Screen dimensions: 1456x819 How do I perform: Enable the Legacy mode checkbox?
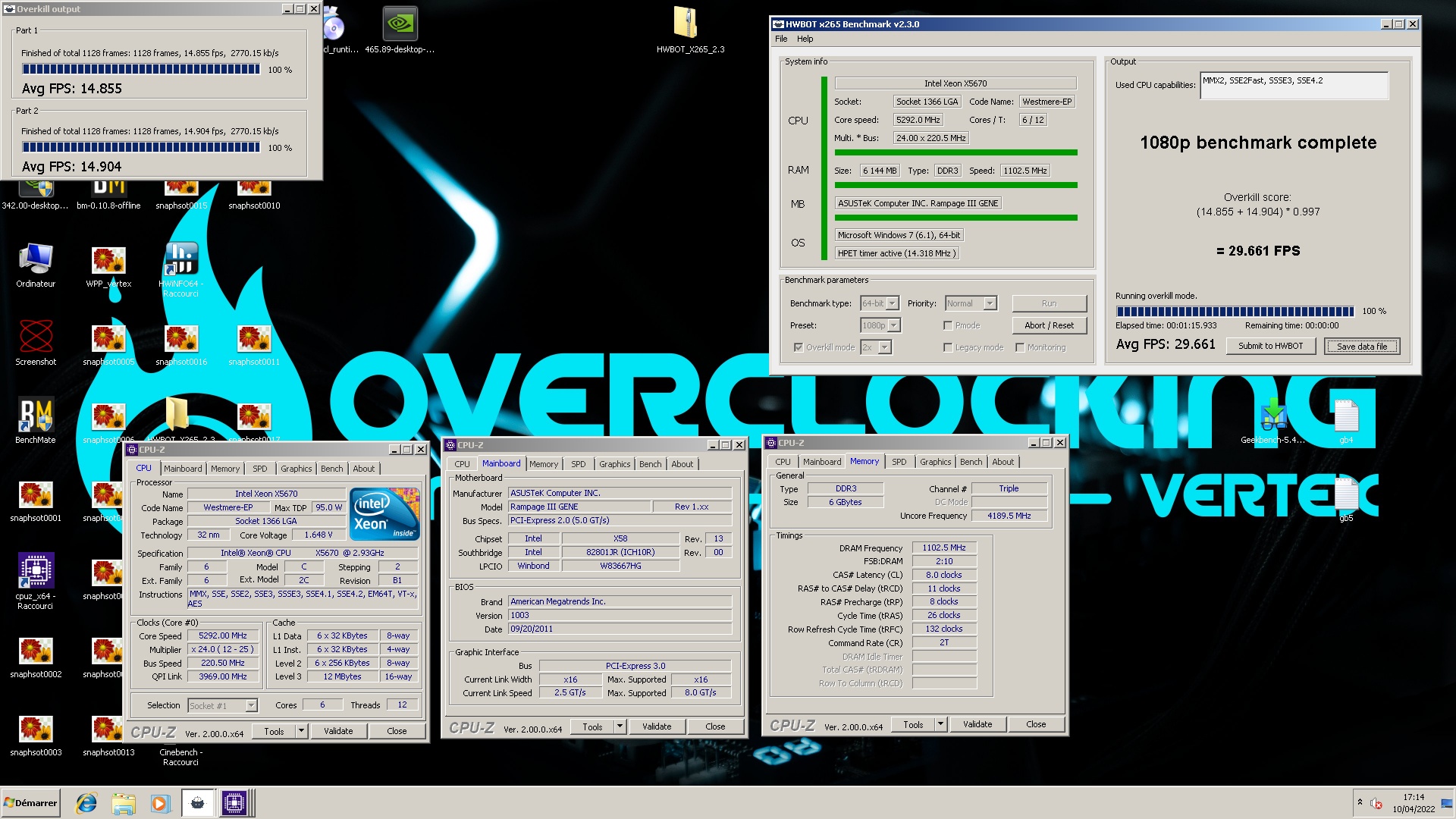coord(948,347)
